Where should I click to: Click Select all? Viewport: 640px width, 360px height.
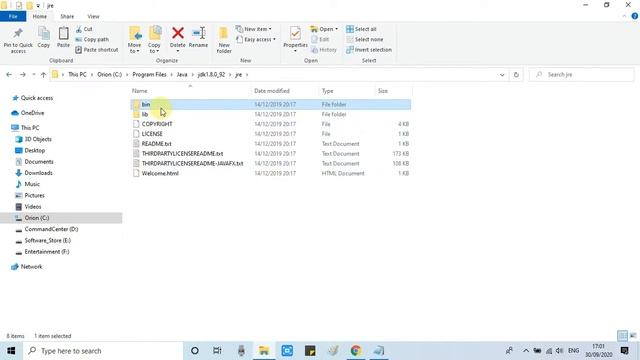click(x=361, y=29)
